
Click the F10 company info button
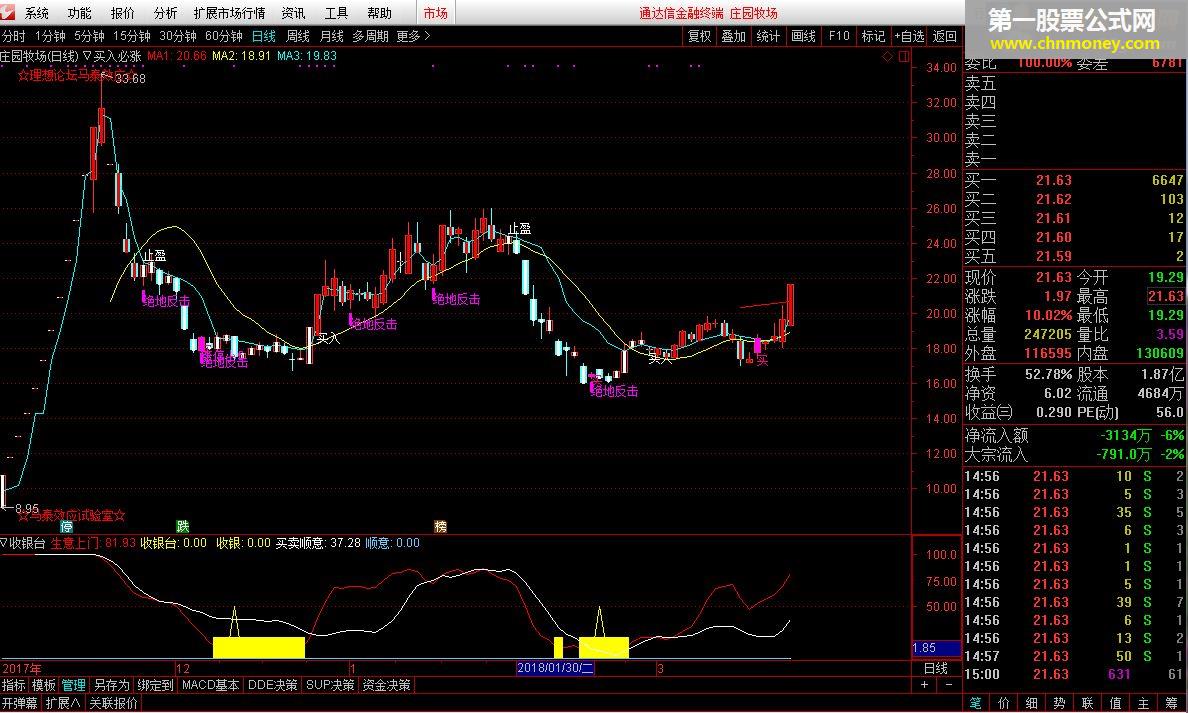[x=839, y=36]
